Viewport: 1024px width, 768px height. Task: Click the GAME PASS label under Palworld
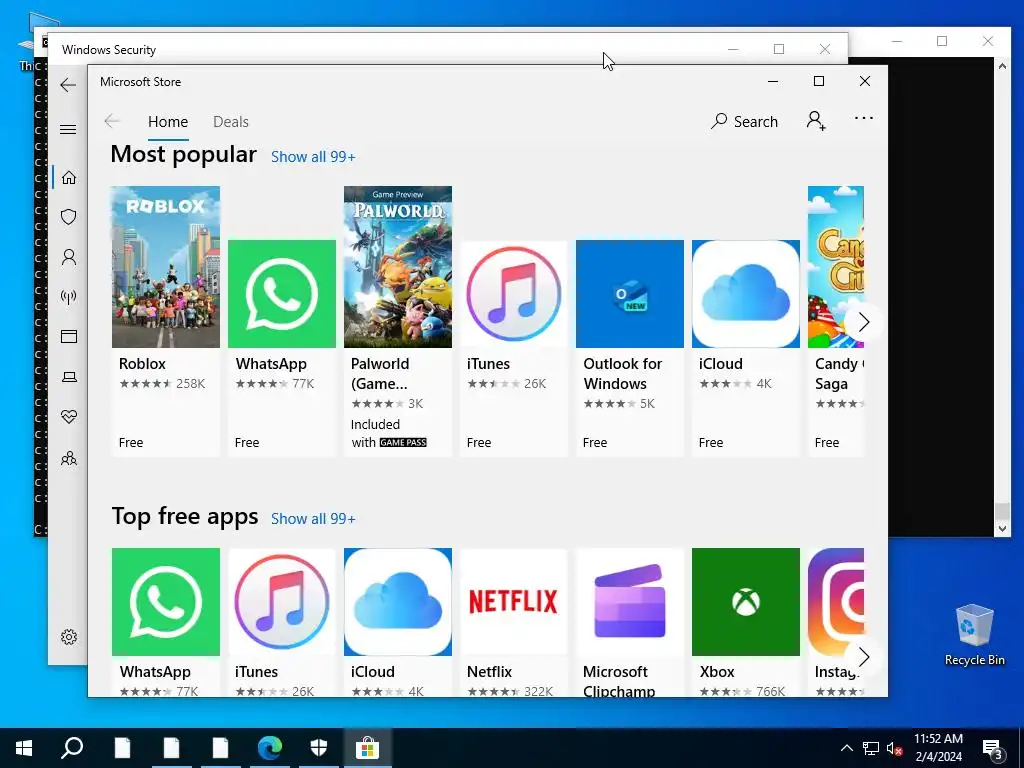(403, 443)
